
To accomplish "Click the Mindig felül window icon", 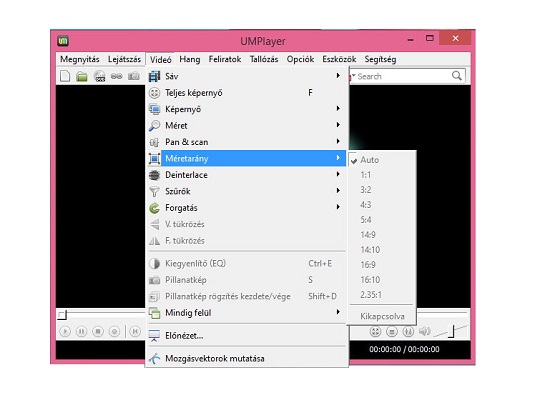I will tap(154, 313).
